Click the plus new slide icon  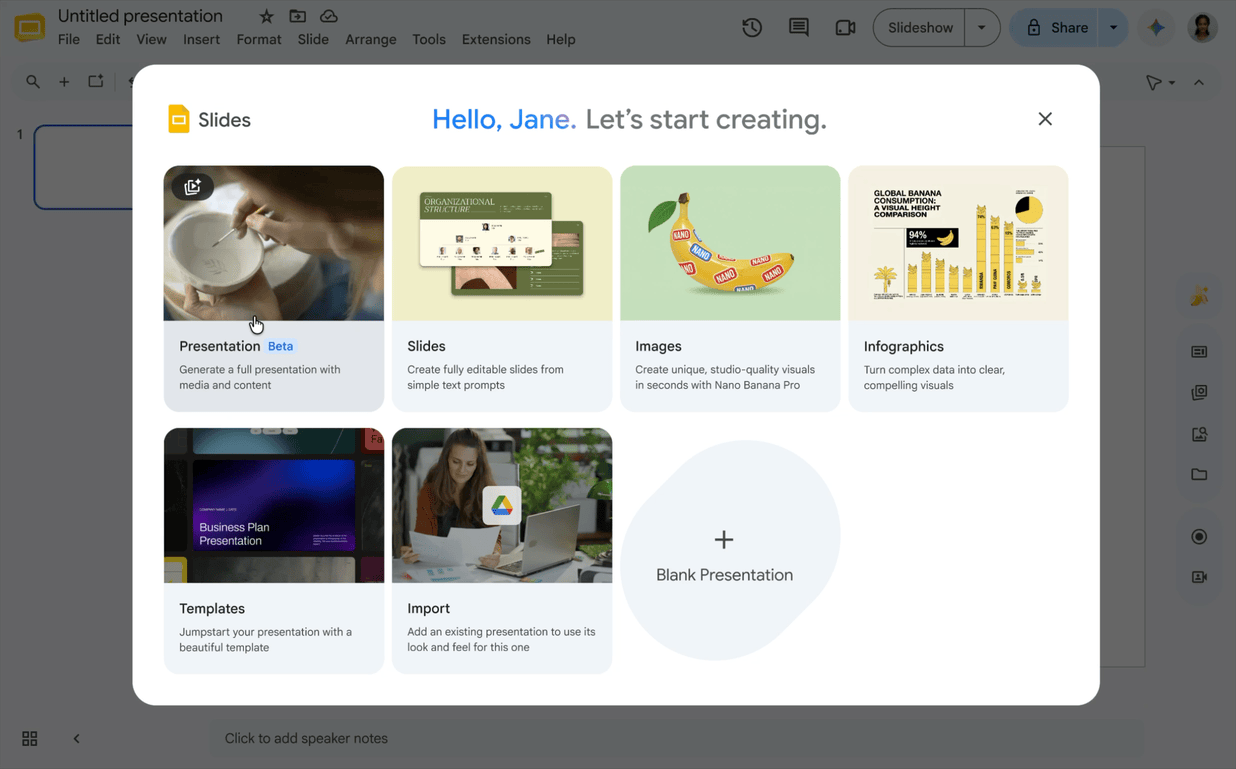coord(64,82)
